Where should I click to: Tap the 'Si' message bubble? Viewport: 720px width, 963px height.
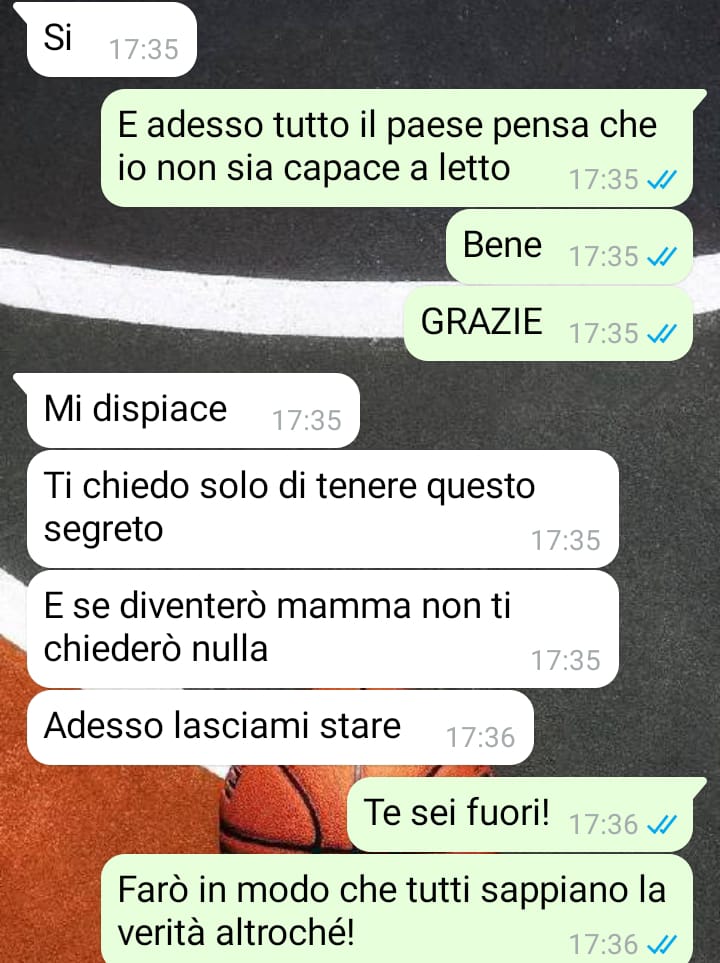tap(111, 39)
